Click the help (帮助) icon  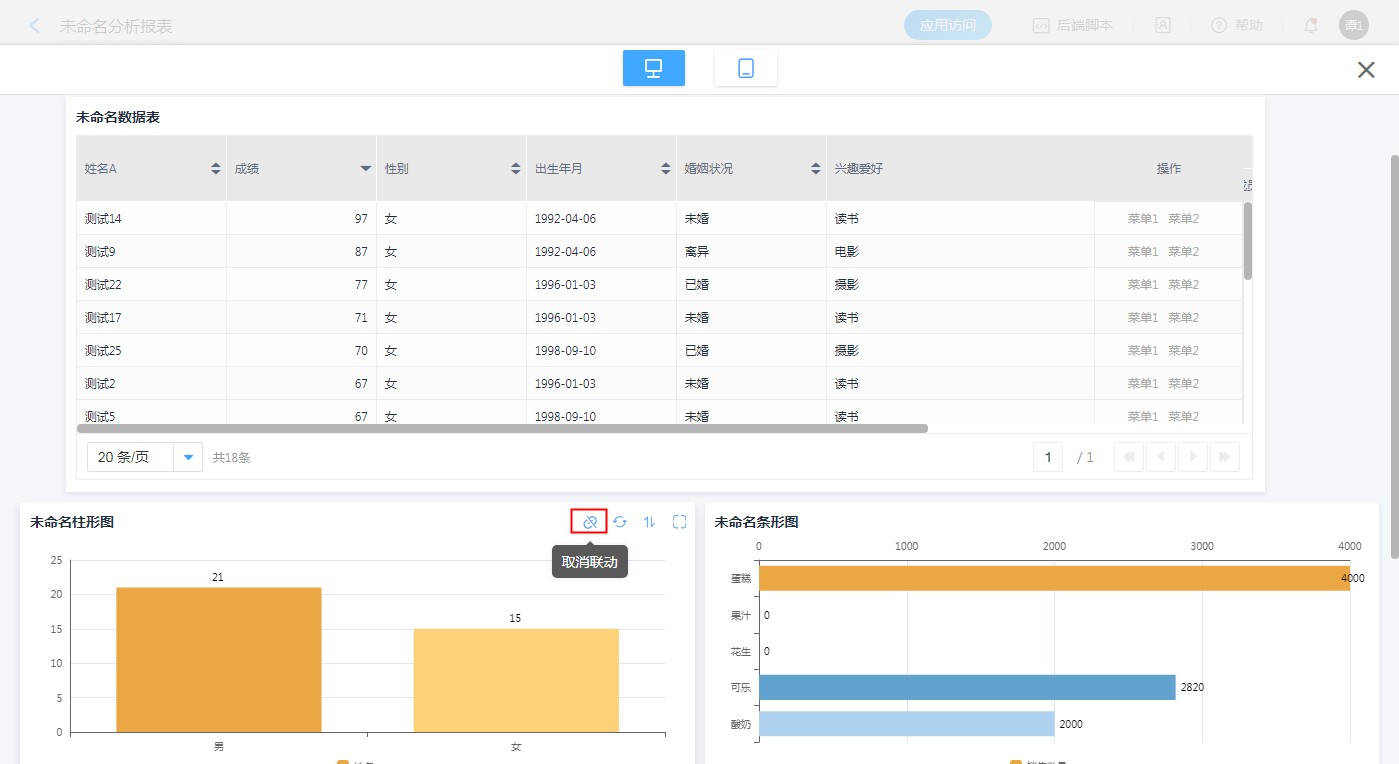coord(1218,26)
